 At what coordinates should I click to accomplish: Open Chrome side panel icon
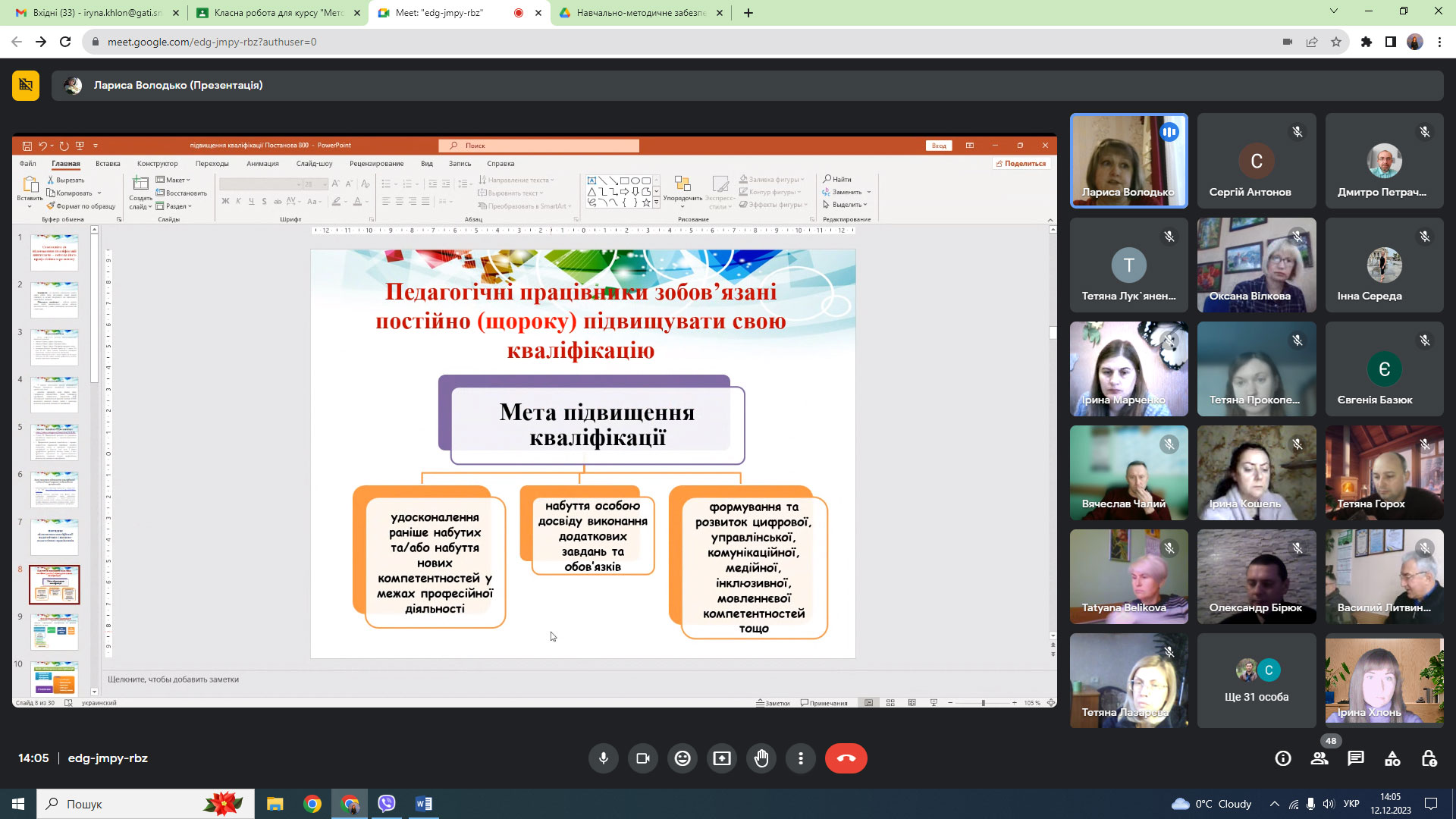1391,42
